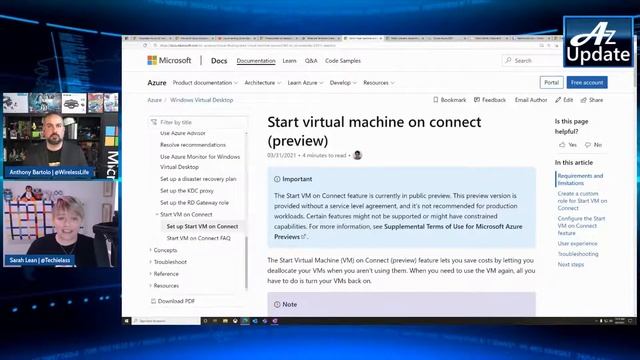Jump to Requirements and limitations
Screen dimensions: 640x360
(580, 179)
